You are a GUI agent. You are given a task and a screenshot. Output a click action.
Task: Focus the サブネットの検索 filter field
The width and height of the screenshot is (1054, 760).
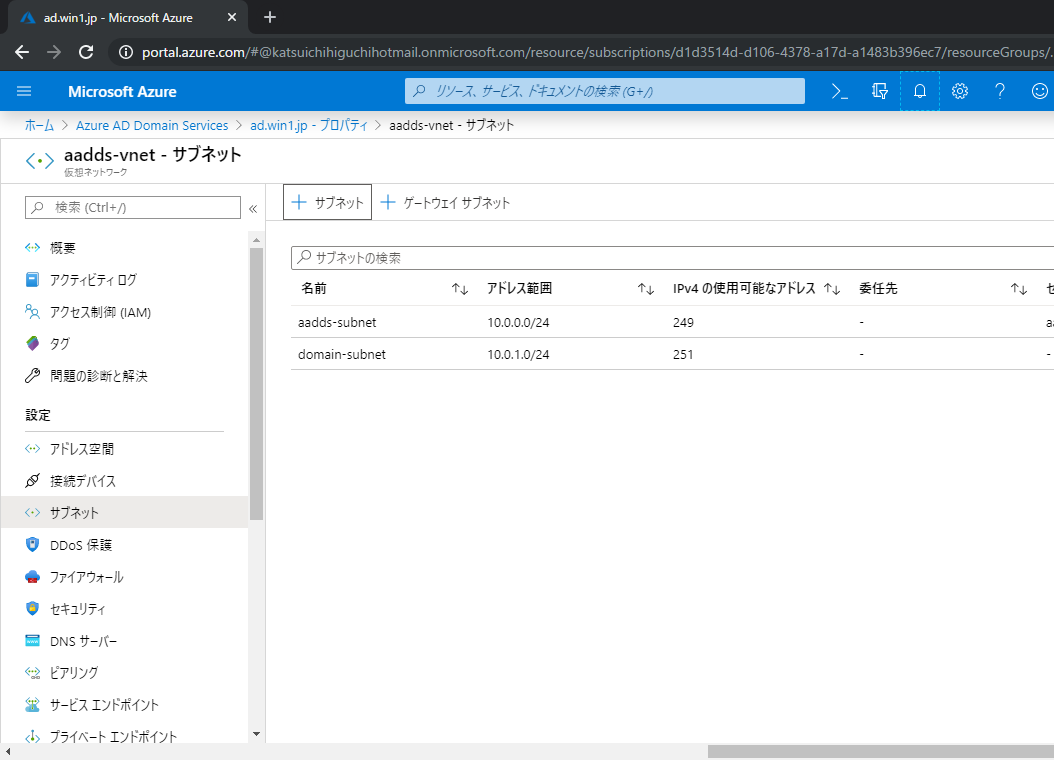672,258
